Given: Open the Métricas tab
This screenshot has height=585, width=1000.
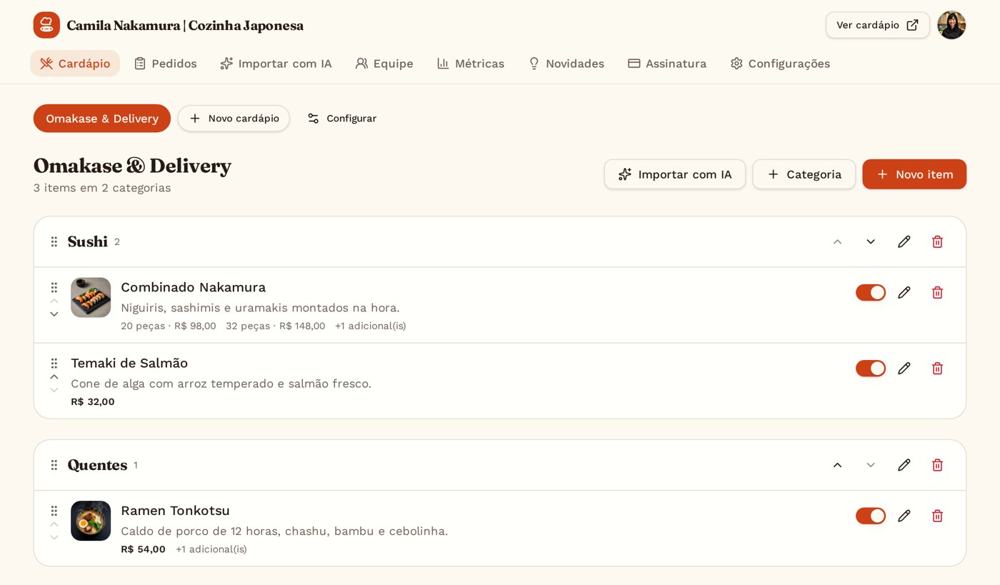Looking at the screenshot, I should pos(471,64).
